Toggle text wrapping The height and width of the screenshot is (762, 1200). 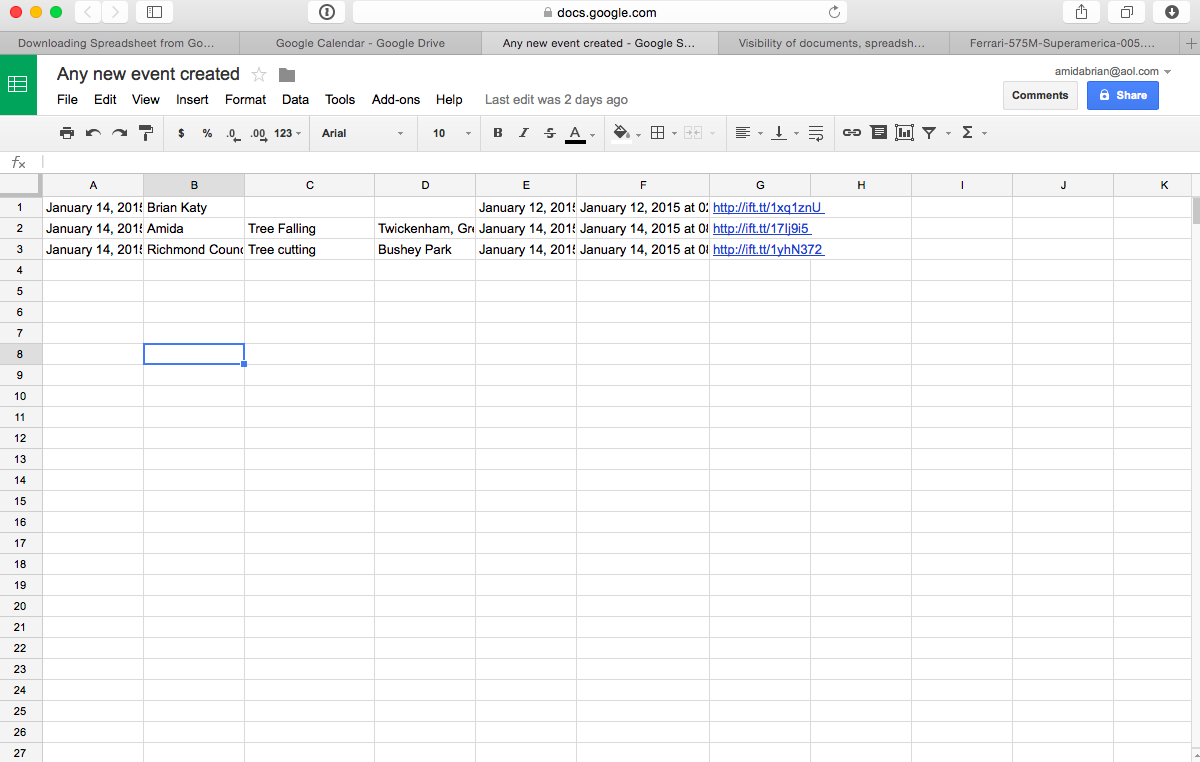click(815, 133)
